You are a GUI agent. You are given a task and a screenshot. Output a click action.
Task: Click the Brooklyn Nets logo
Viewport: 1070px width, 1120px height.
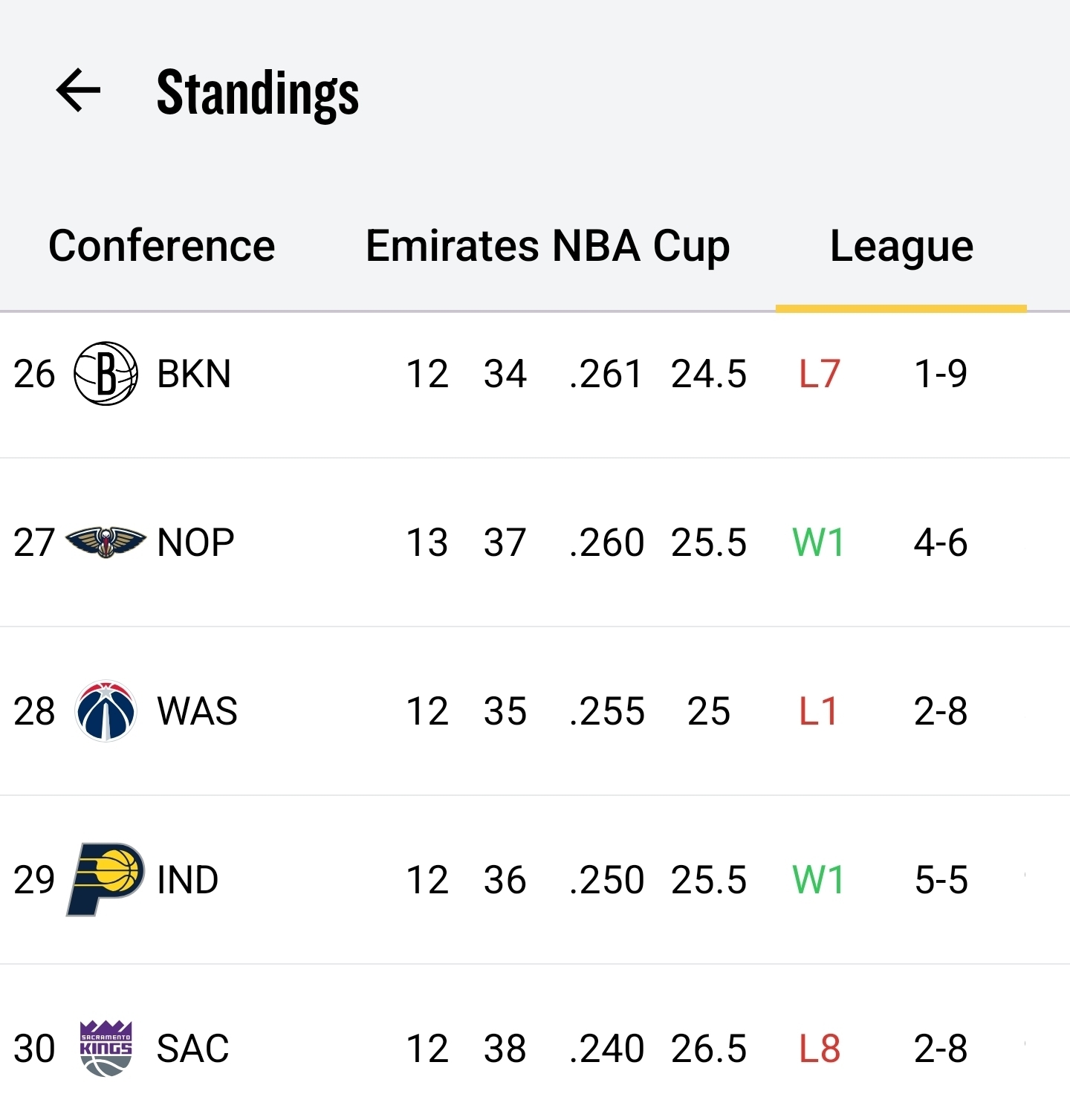coord(106,373)
